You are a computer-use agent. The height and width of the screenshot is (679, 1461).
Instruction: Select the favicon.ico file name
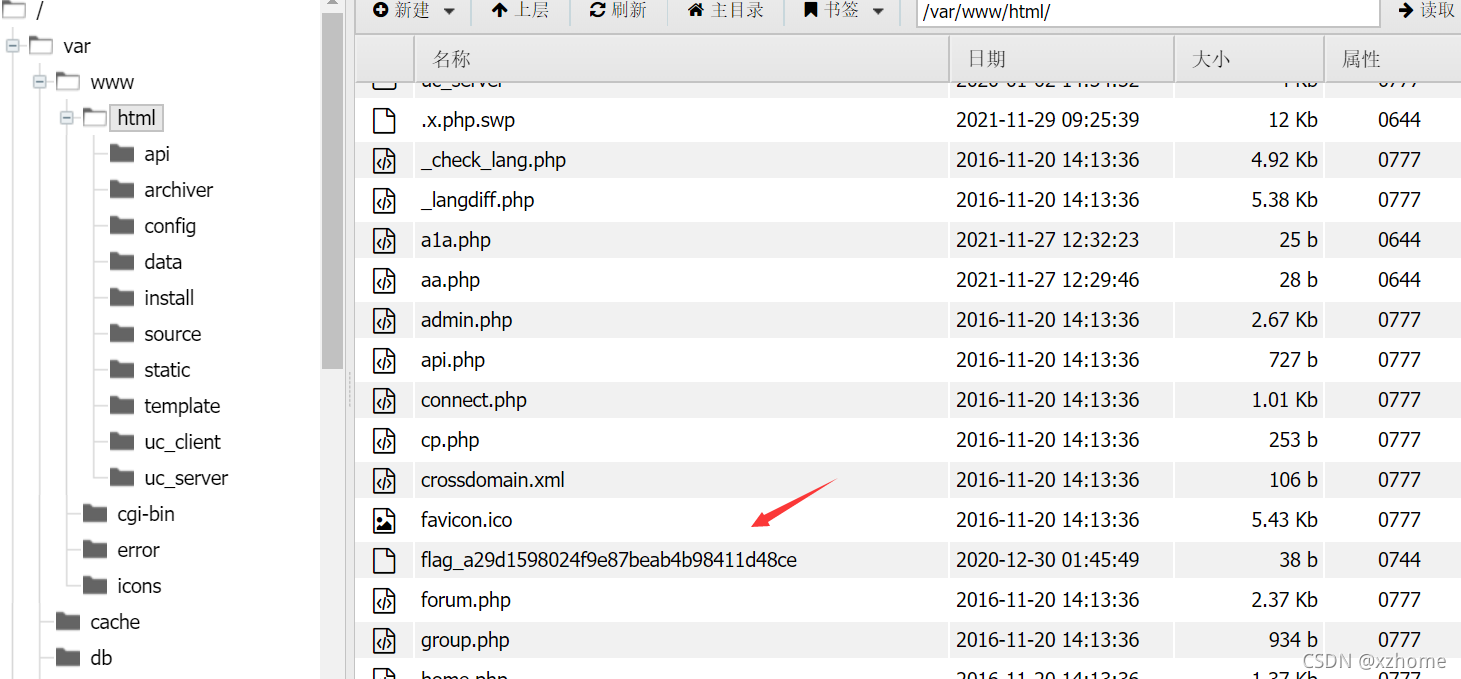click(466, 520)
